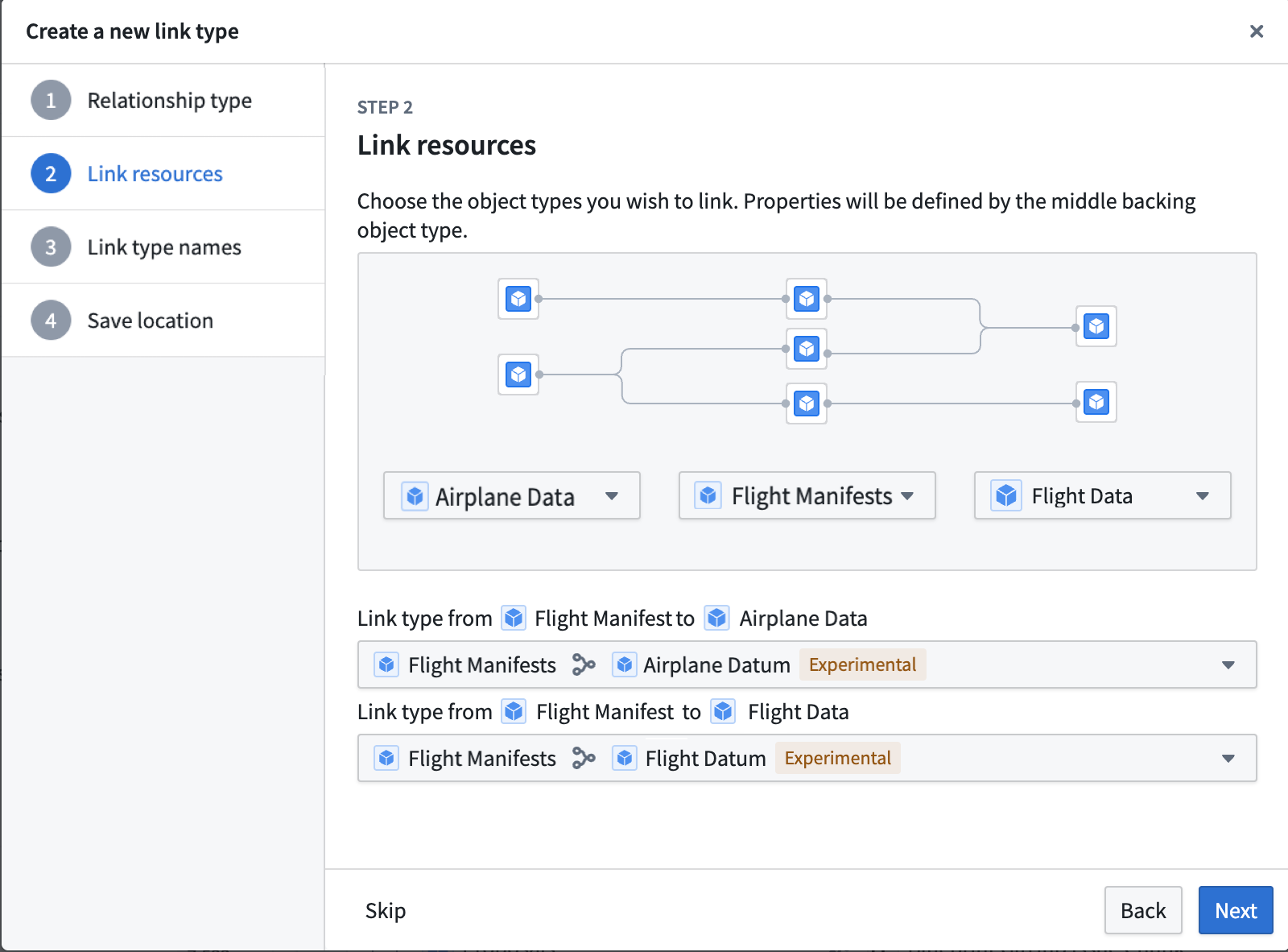1288x952 pixels.
Task: Expand the Flight Manifests to Flight Datum selector
Action: click(x=1228, y=758)
